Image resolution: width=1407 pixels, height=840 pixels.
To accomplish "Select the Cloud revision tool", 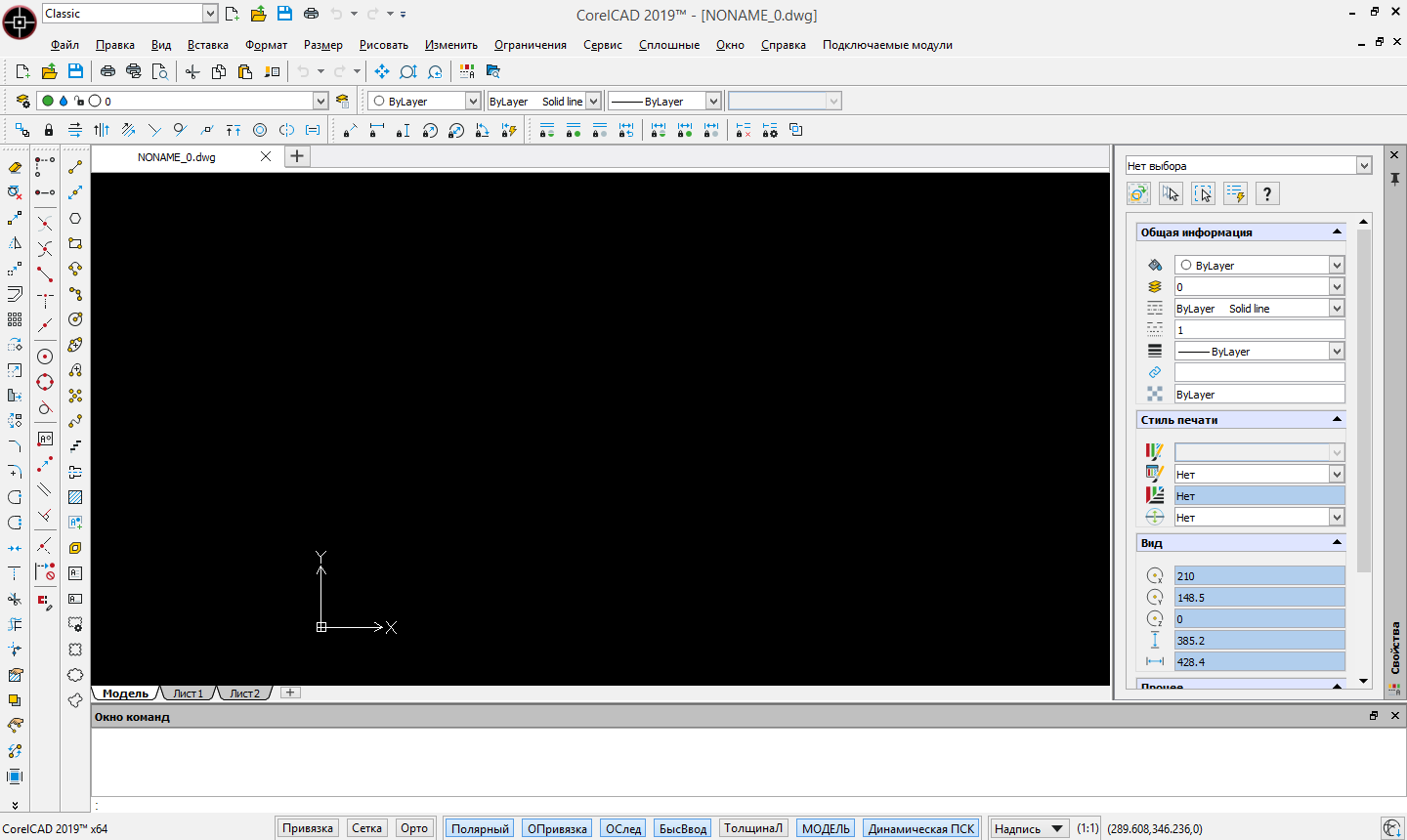I will click(75, 675).
